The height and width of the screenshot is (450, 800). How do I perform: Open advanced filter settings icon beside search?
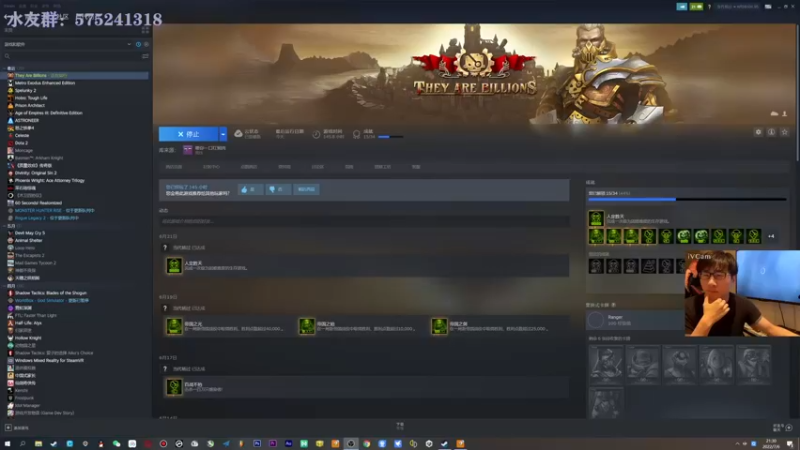coord(145,56)
